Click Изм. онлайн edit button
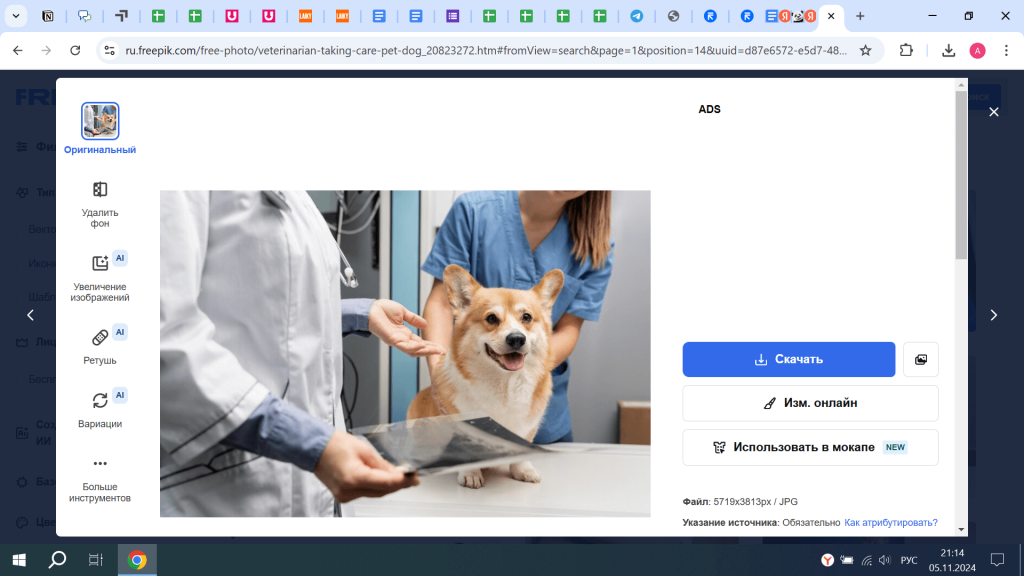1024x576 pixels. point(810,403)
